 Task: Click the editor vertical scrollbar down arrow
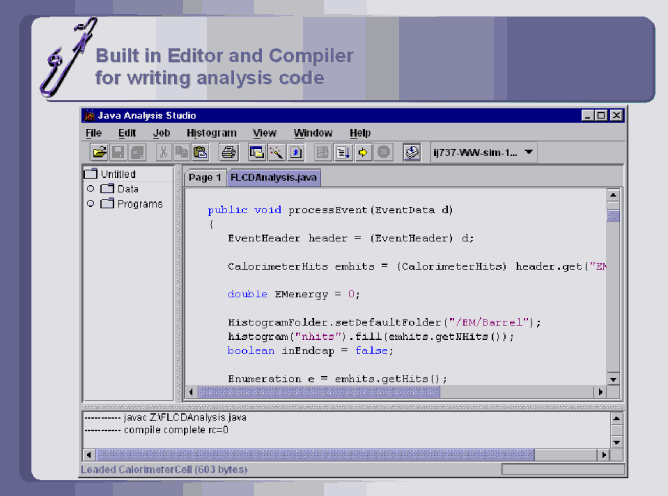click(x=613, y=379)
